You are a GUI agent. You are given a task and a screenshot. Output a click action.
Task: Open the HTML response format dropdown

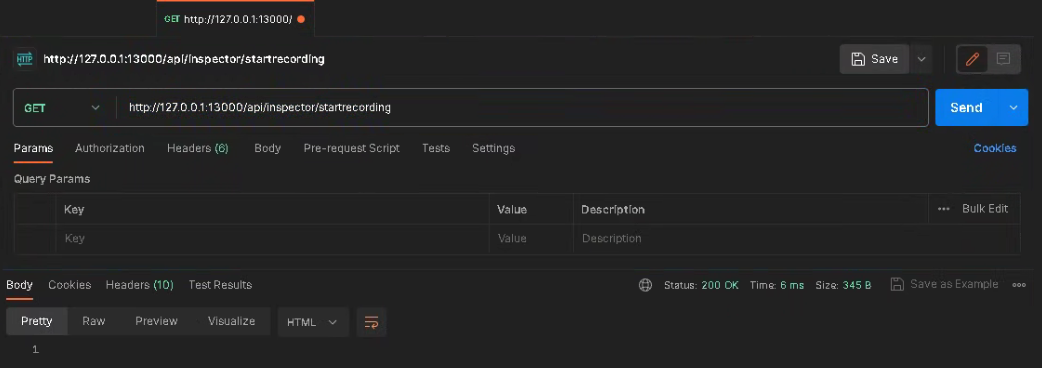tap(312, 322)
